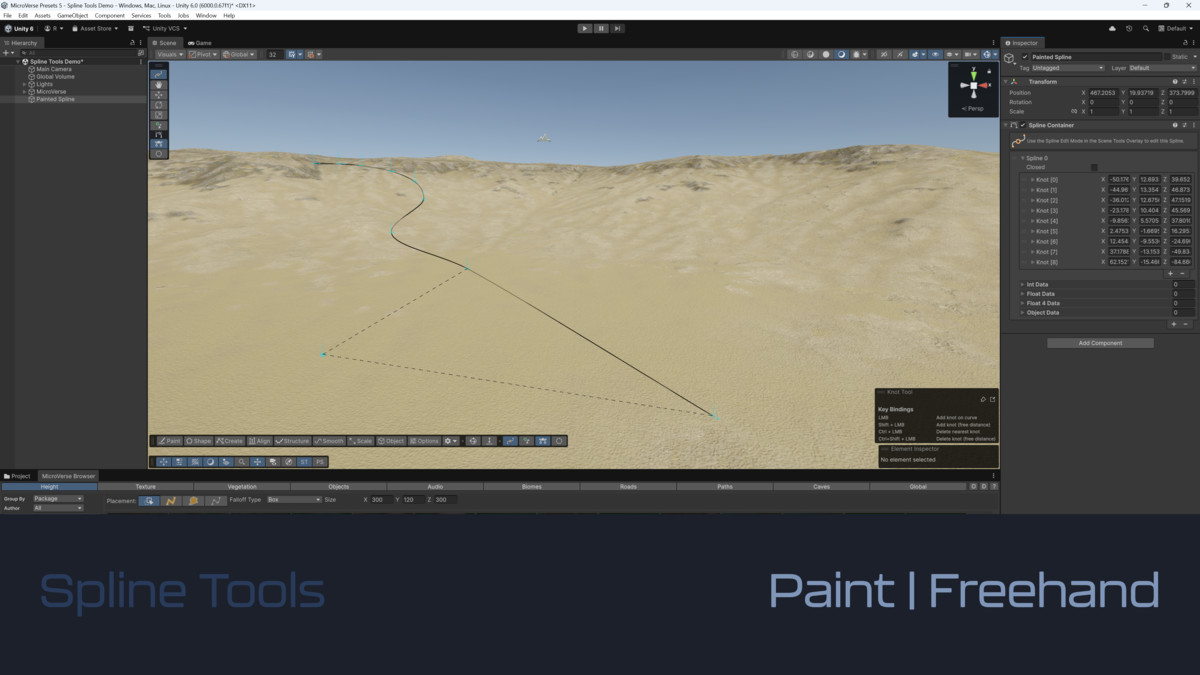Screen dimensions: 1200x675
Task: Toggle the Spline Container enabled checkbox
Action: pos(1023,125)
